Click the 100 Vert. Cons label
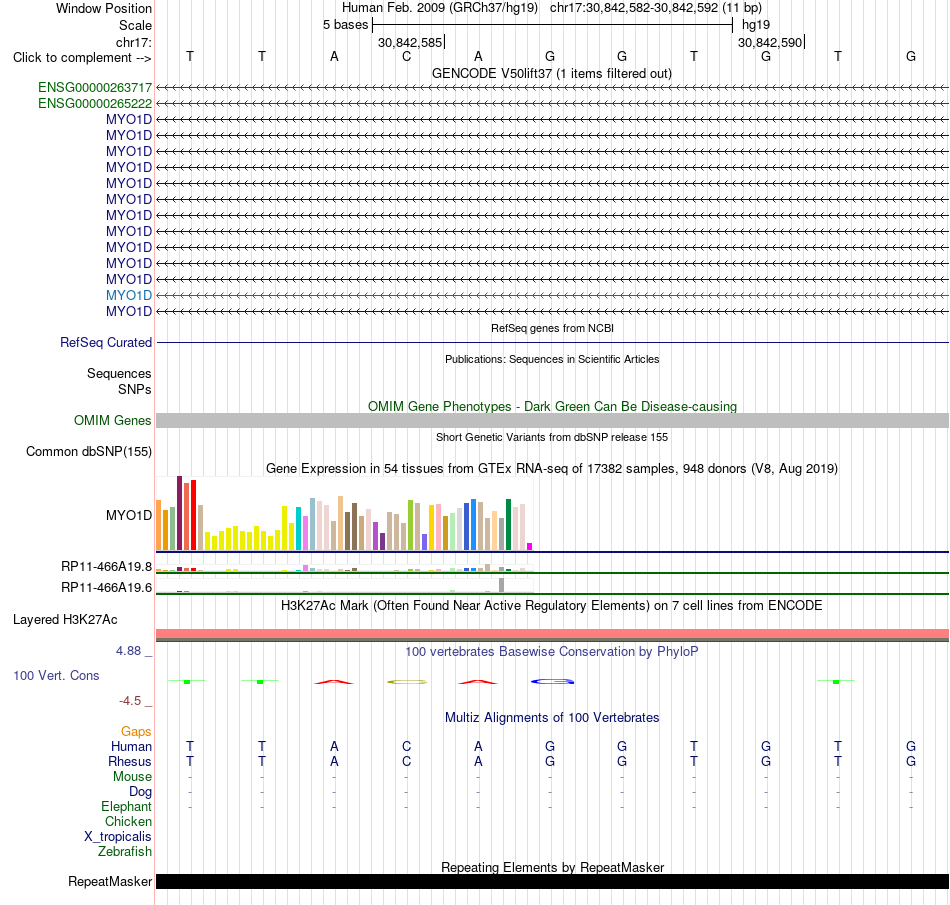Screen dimensions: 950x905 click(x=56, y=675)
